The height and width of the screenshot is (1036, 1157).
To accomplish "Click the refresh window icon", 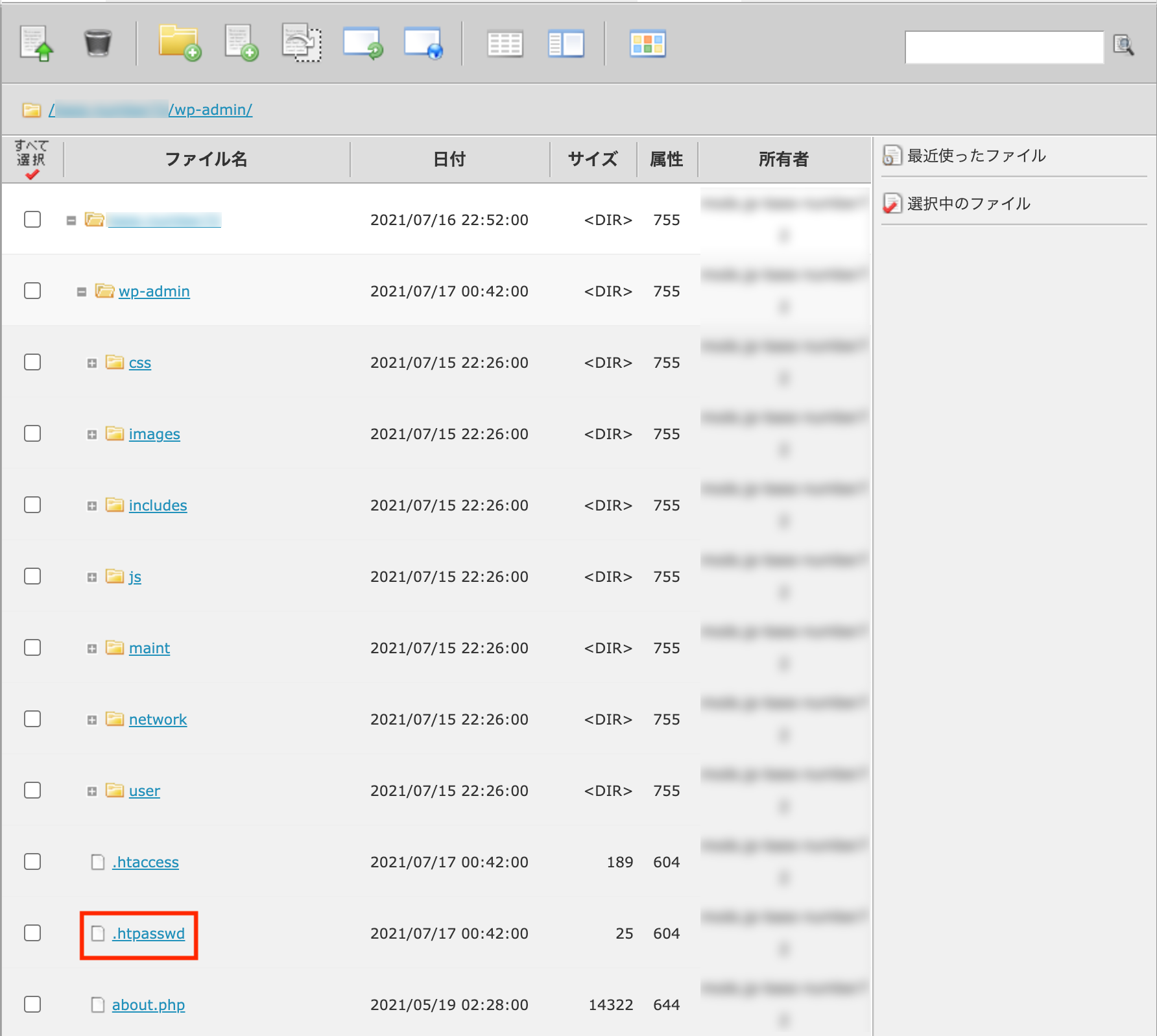I will pyautogui.click(x=363, y=43).
